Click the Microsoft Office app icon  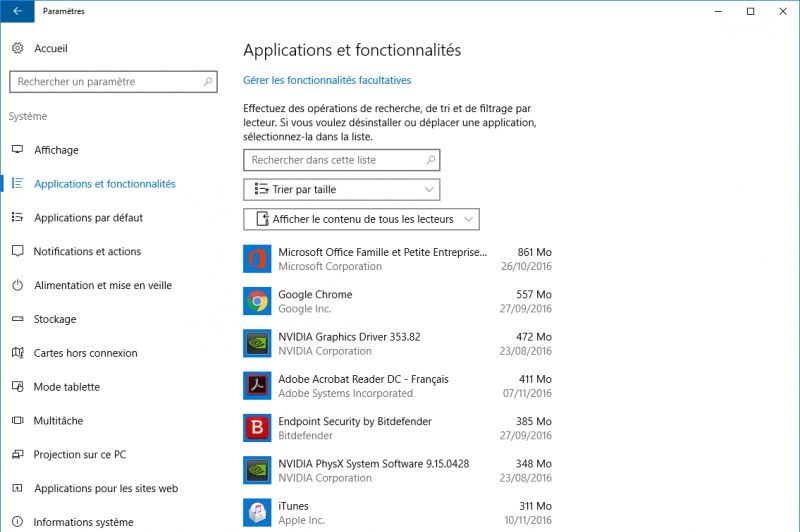click(257, 259)
